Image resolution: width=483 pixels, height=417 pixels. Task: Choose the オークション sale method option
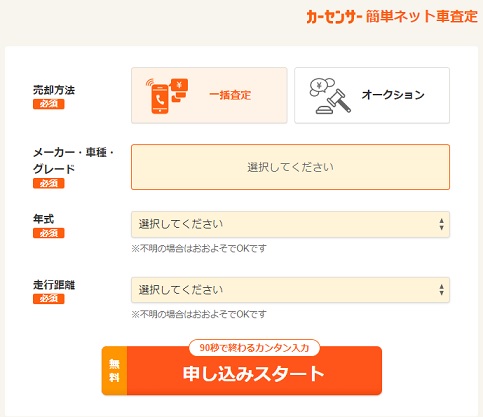click(x=372, y=96)
